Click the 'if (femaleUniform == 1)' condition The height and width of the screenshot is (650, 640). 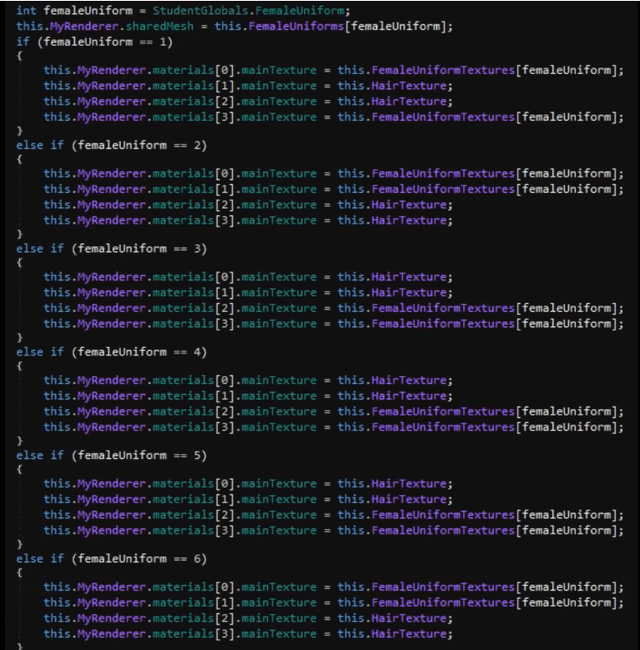coord(95,42)
